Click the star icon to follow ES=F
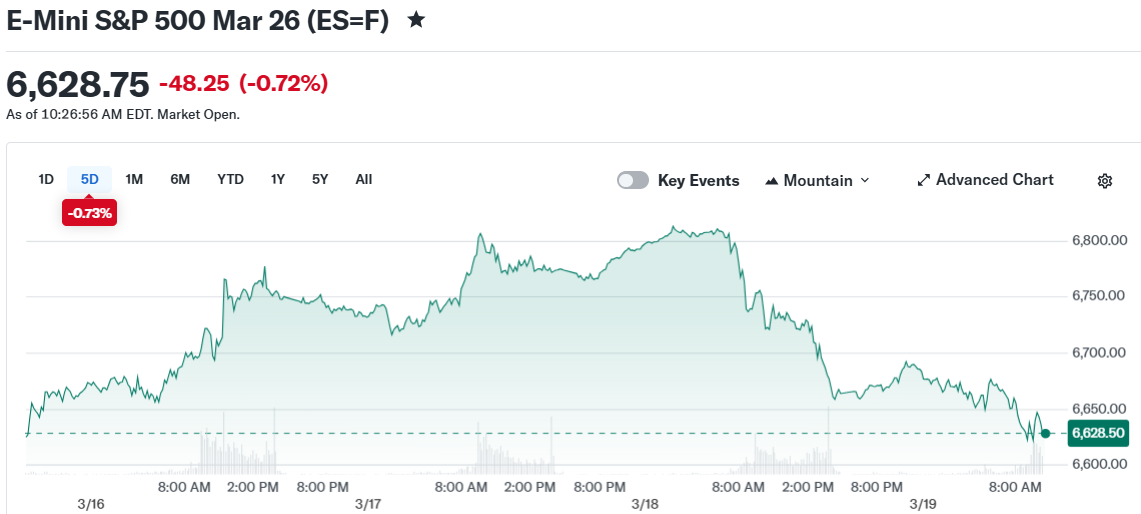 (x=416, y=20)
